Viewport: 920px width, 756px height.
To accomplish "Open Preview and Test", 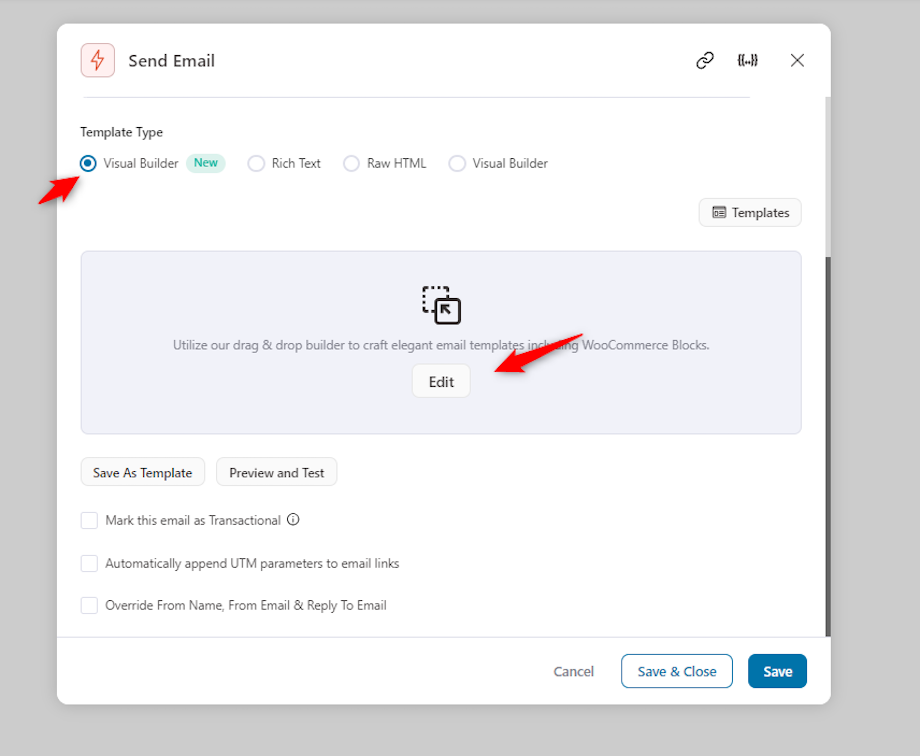I will 276,472.
